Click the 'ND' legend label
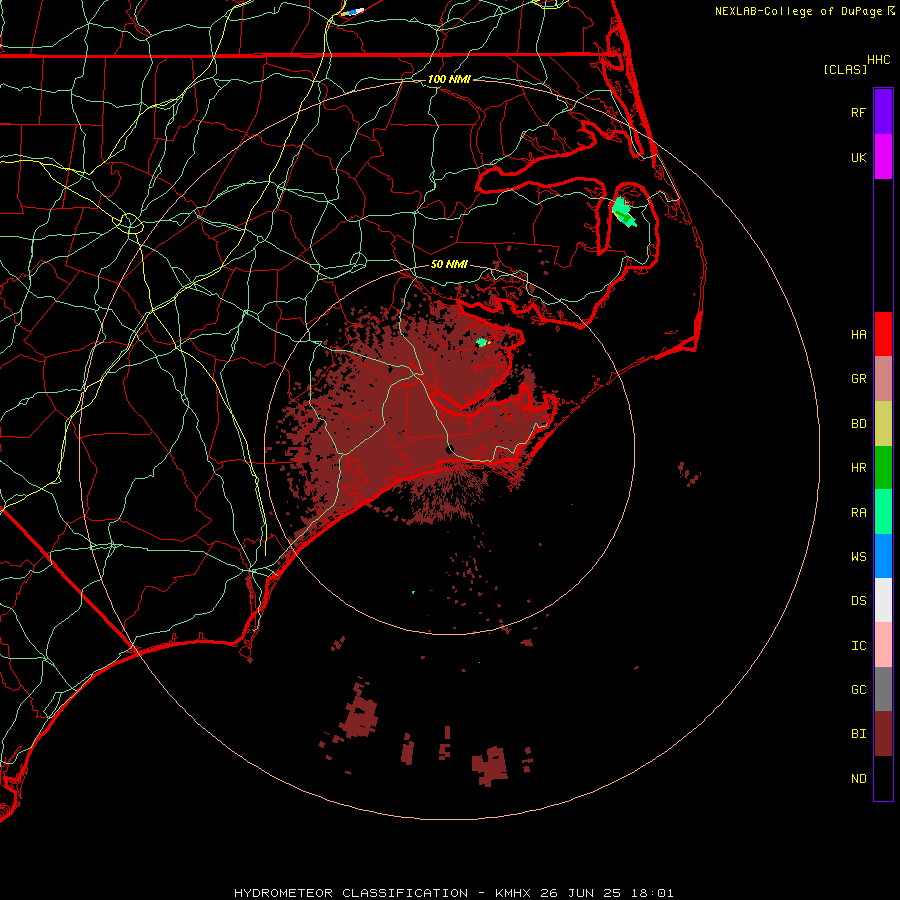This screenshot has width=900, height=900. tap(859, 779)
